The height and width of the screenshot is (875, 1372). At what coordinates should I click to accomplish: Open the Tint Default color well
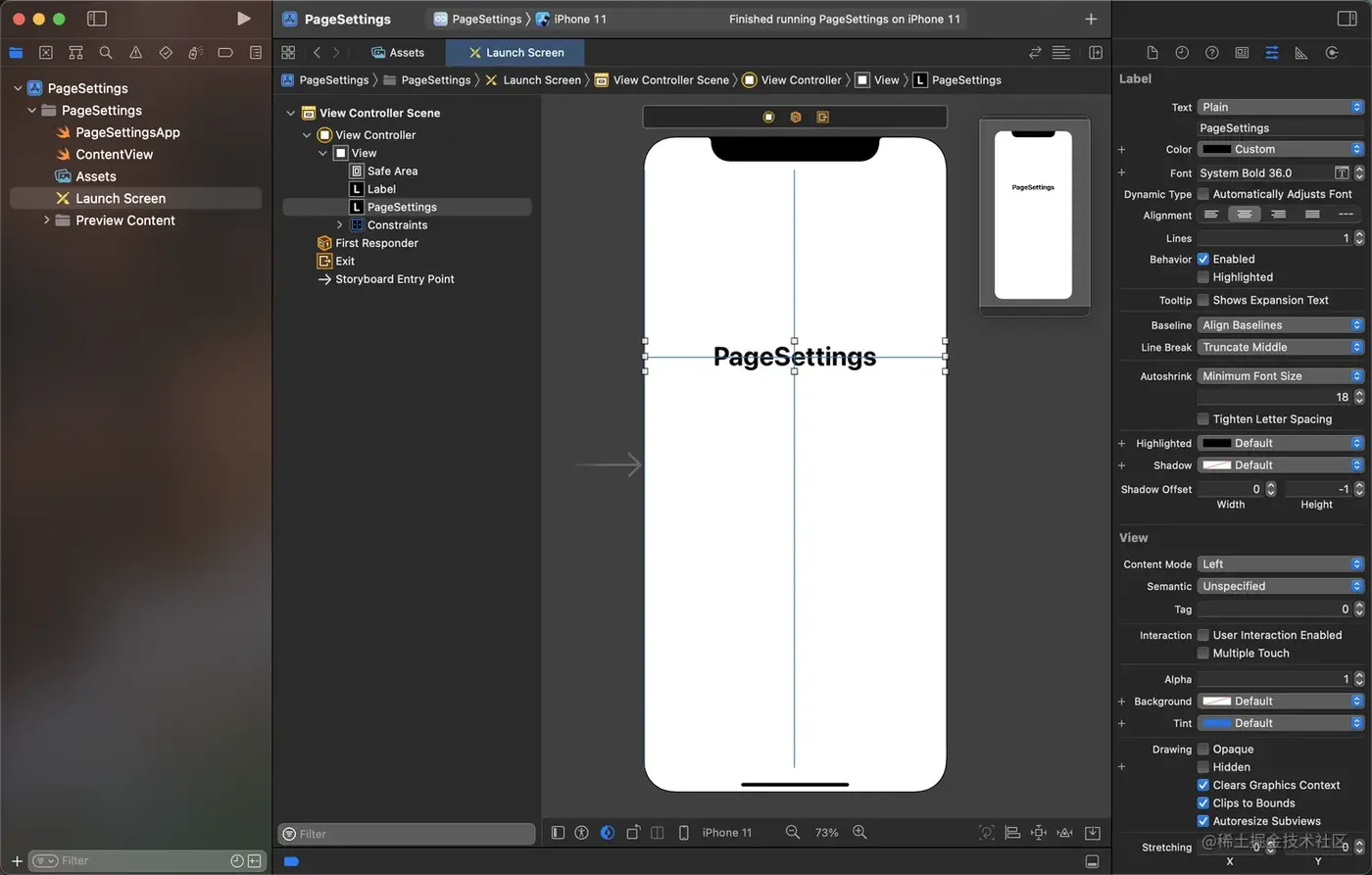[x=1217, y=723]
